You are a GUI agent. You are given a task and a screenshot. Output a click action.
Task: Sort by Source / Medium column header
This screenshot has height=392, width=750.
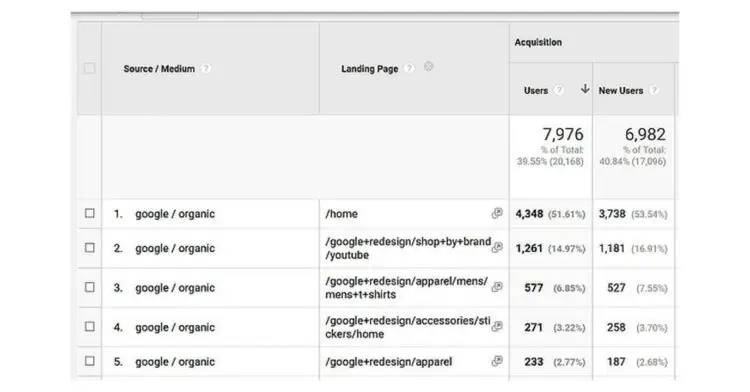point(159,69)
